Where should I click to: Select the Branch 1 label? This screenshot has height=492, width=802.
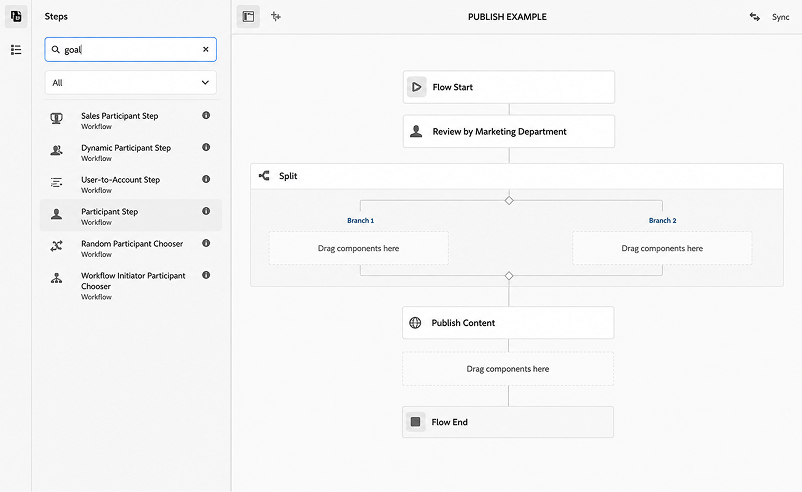coord(361,220)
